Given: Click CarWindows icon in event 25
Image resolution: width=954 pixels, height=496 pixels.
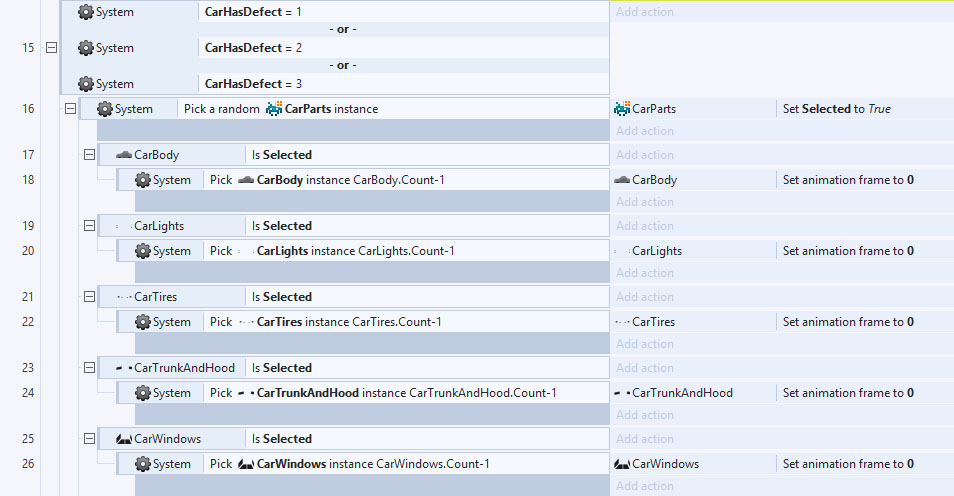Looking at the screenshot, I should click(x=124, y=439).
